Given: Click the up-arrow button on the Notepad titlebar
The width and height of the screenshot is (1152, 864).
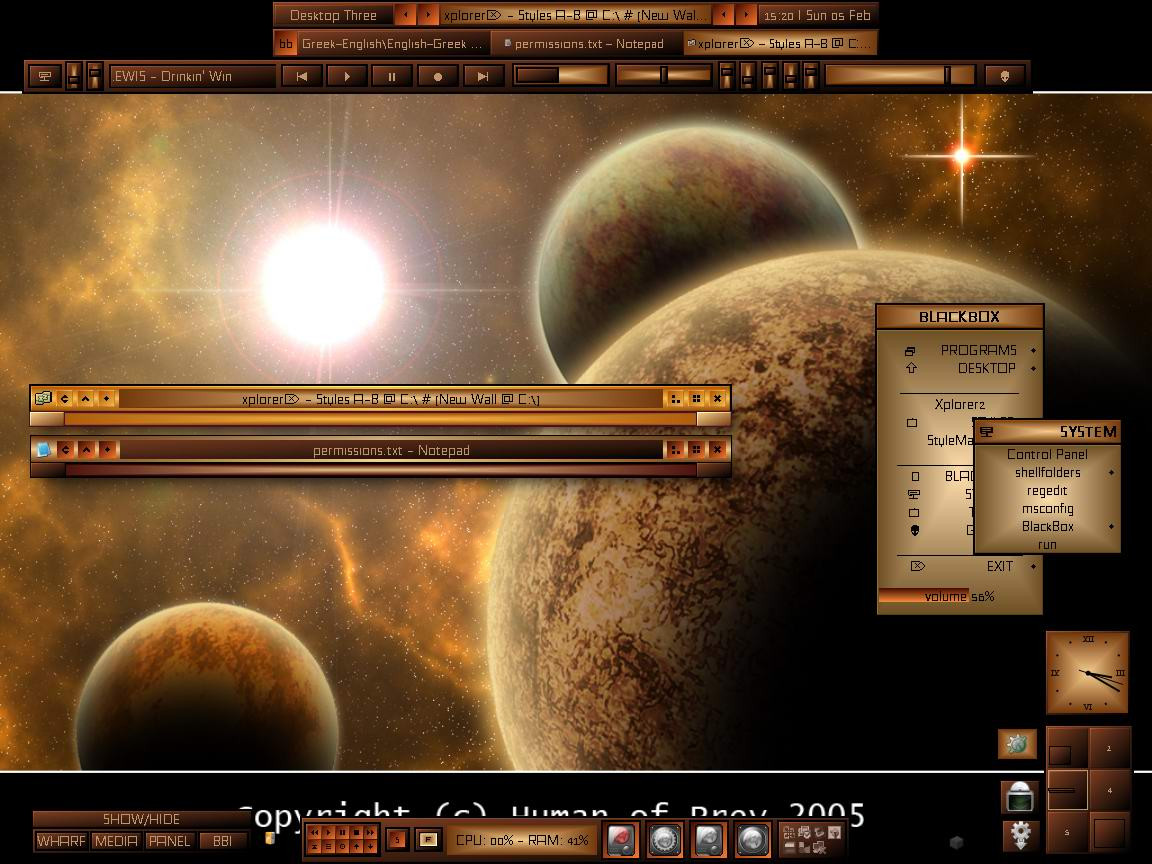Looking at the screenshot, I should [x=86, y=449].
